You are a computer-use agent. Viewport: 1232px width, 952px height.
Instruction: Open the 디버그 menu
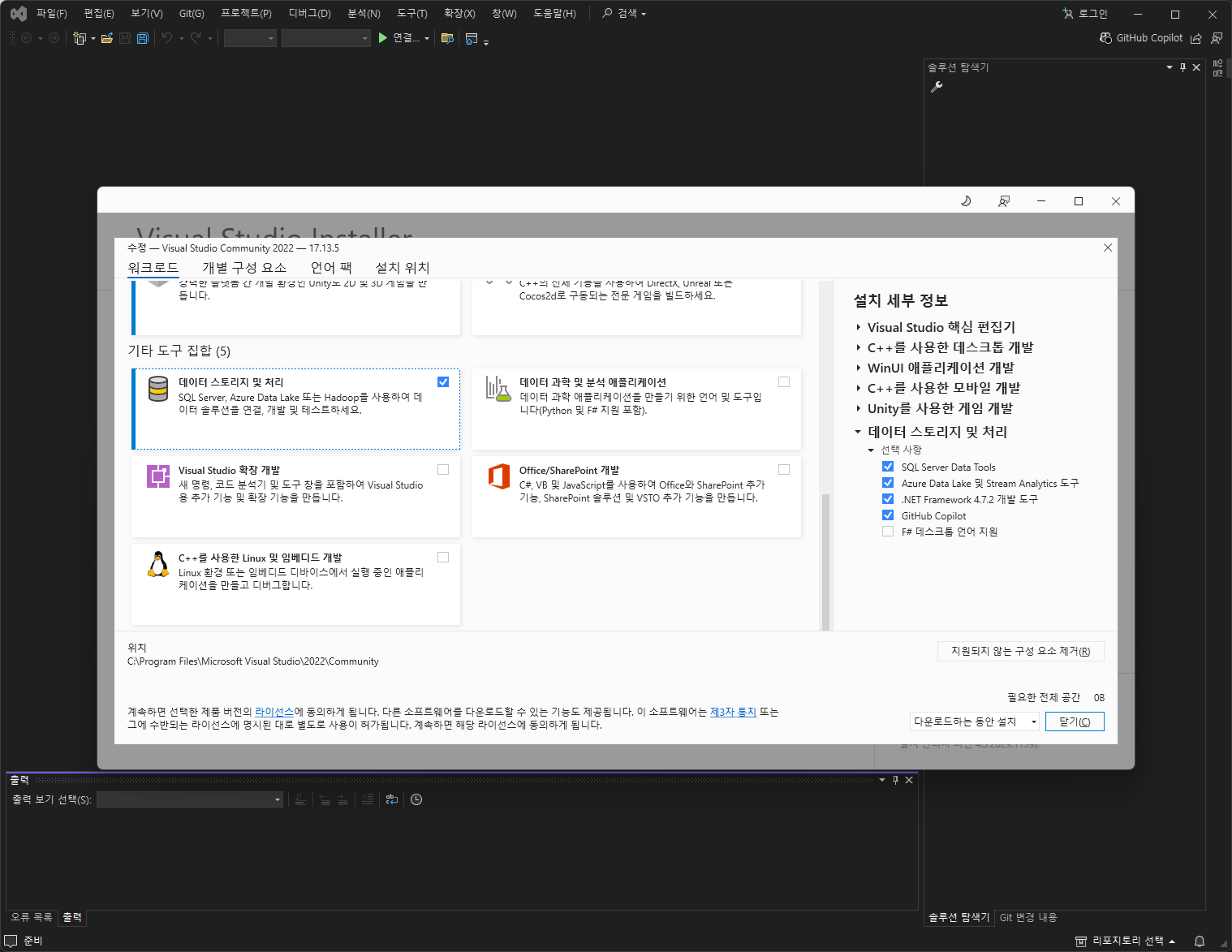(x=310, y=14)
